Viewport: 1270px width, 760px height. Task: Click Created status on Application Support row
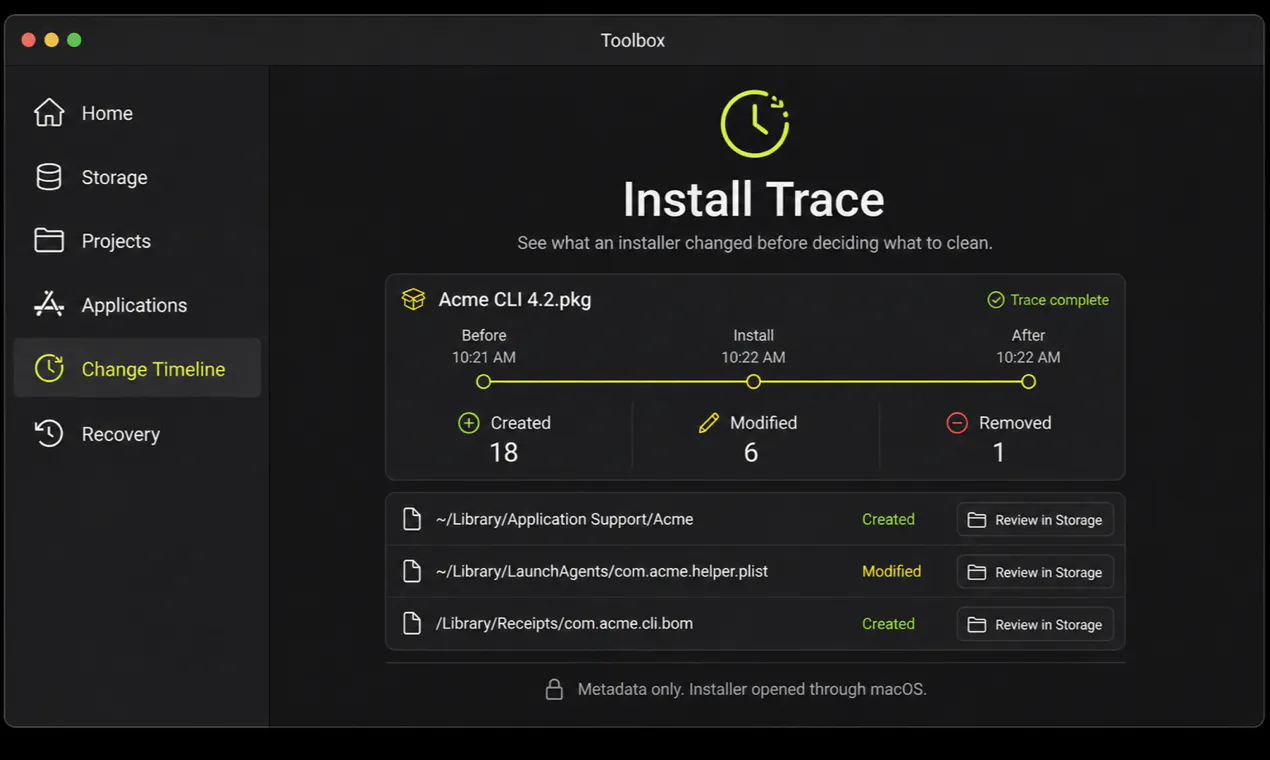point(888,519)
